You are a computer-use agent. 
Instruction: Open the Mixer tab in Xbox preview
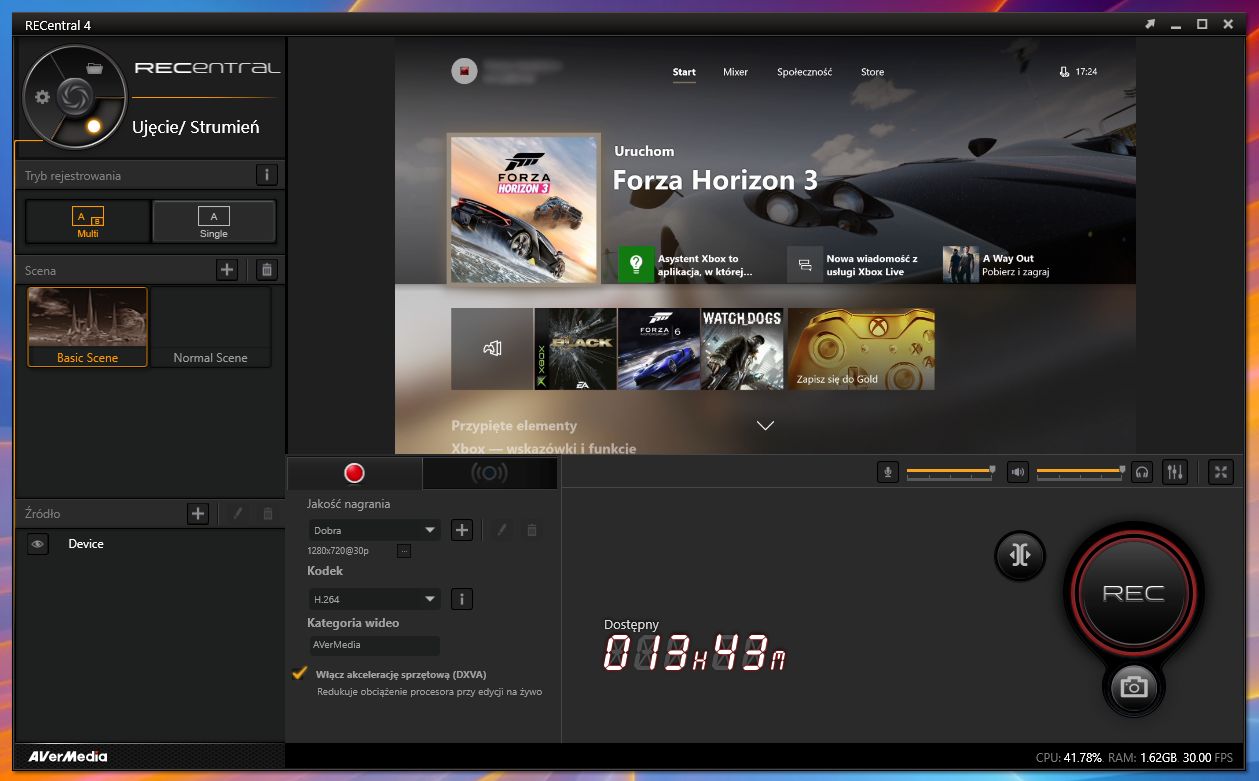point(736,72)
